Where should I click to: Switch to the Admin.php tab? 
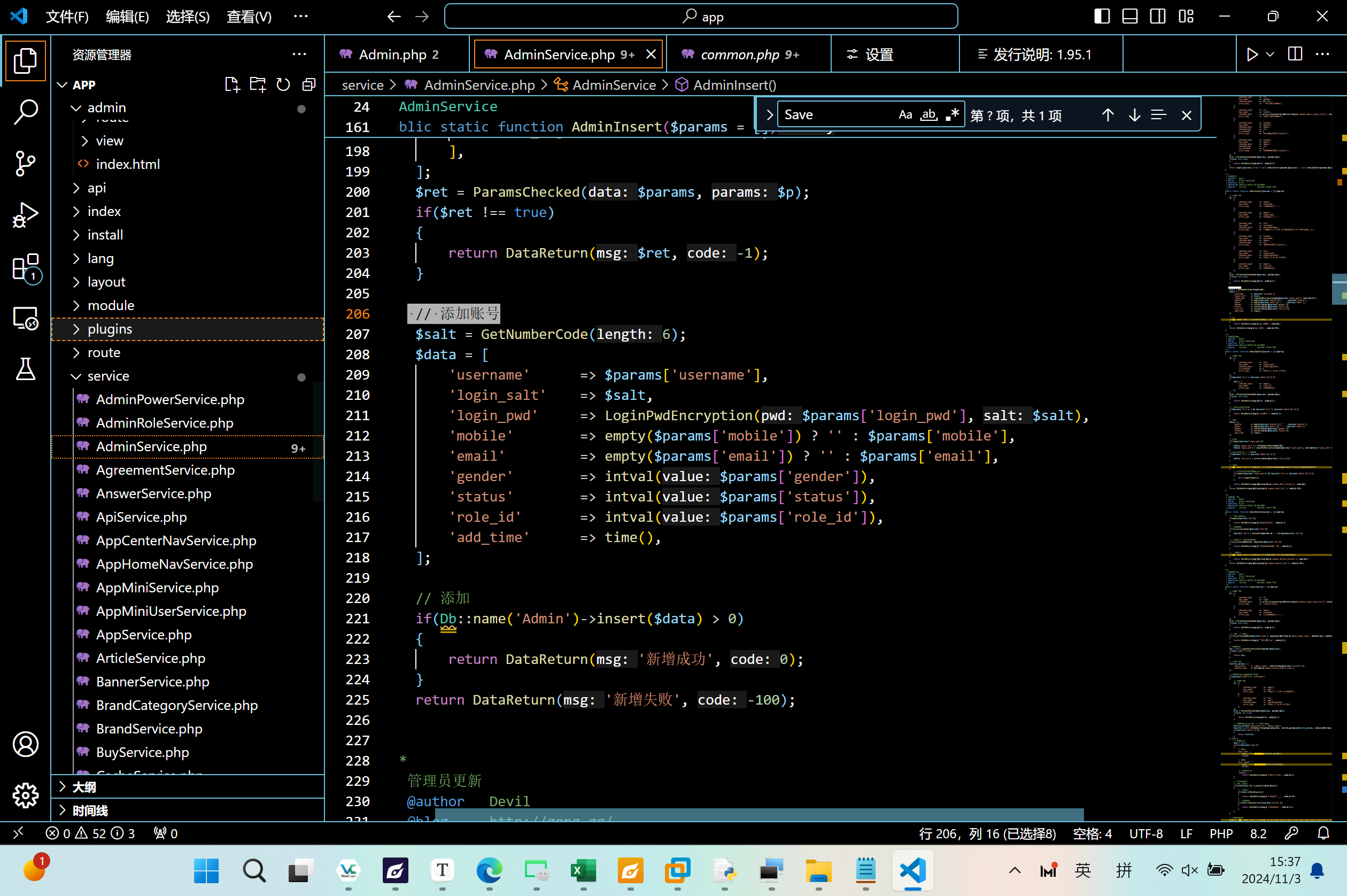pos(398,55)
